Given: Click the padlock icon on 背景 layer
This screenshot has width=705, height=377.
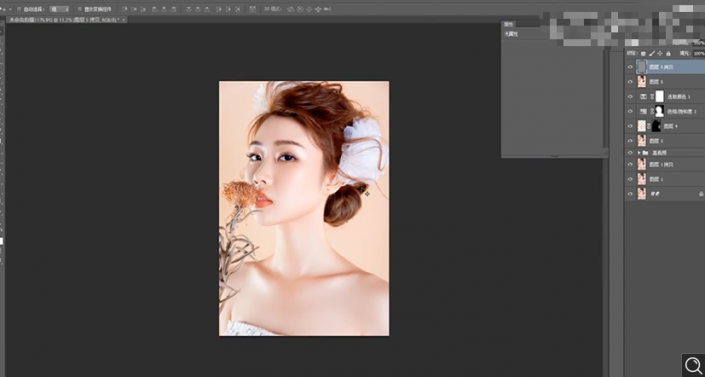Looking at the screenshot, I should coord(701,194).
